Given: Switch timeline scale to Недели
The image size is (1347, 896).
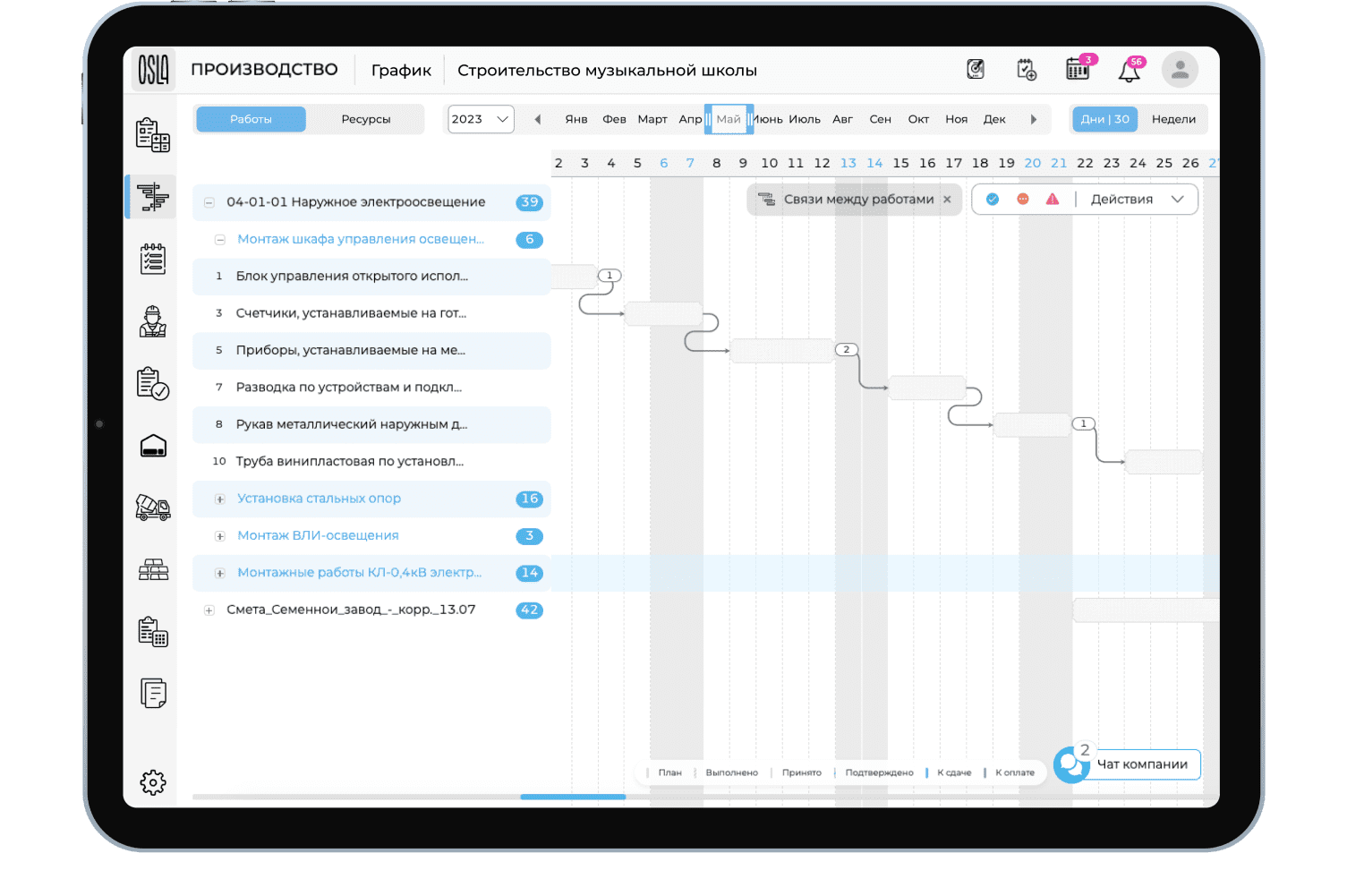Looking at the screenshot, I should 1173,119.
